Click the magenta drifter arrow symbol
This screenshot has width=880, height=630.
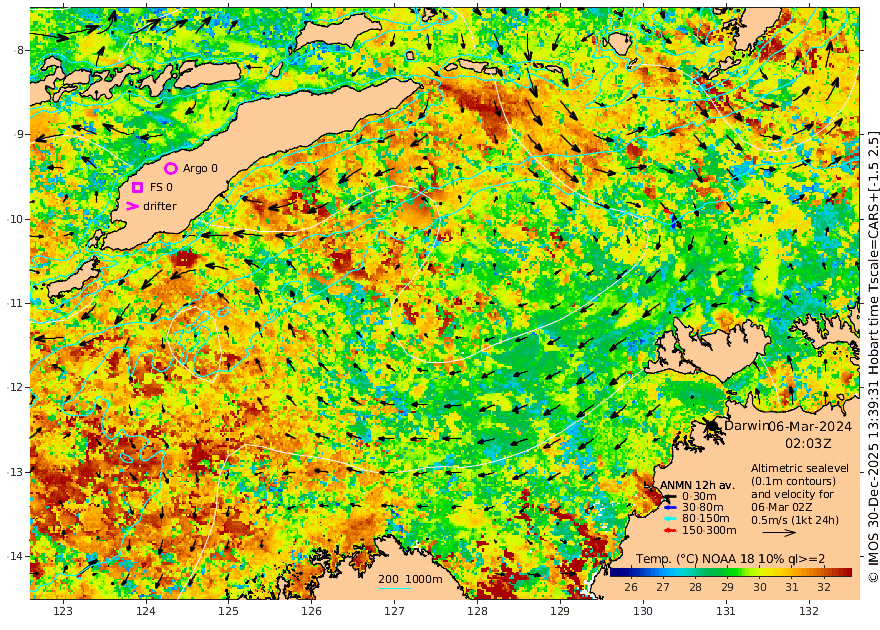(x=132, y=206)
